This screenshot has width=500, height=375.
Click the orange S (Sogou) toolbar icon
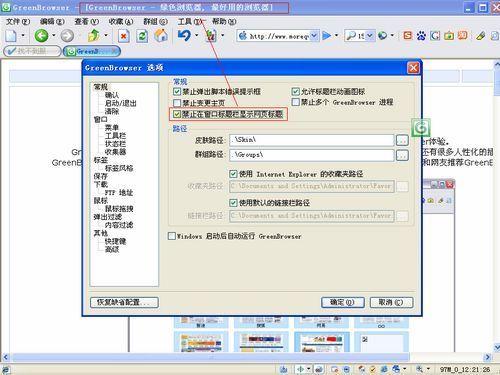(408, 35)
